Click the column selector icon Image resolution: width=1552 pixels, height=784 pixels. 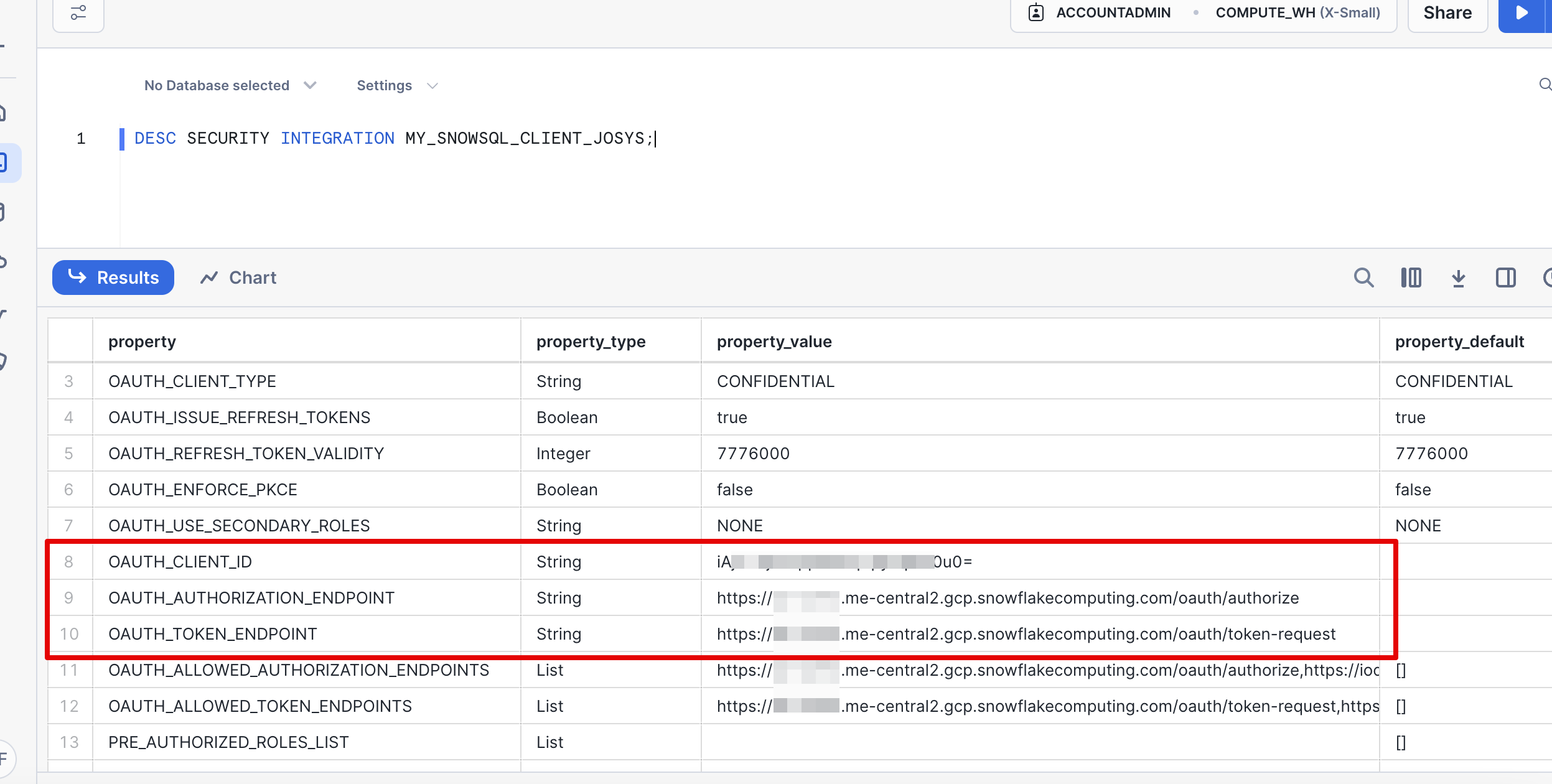[x=1411, y=278]
